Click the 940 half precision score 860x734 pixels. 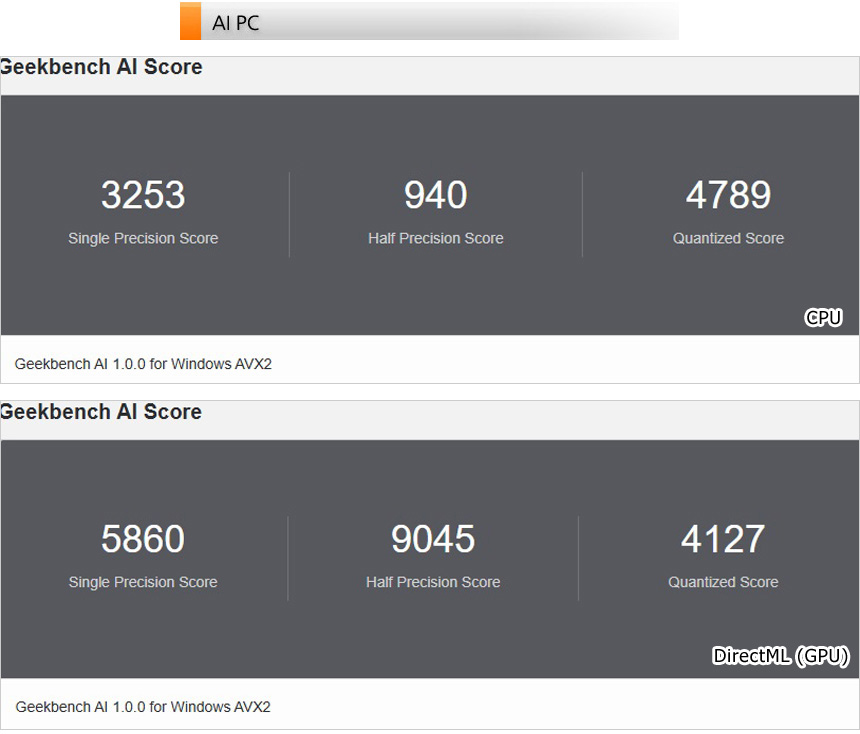436,195
